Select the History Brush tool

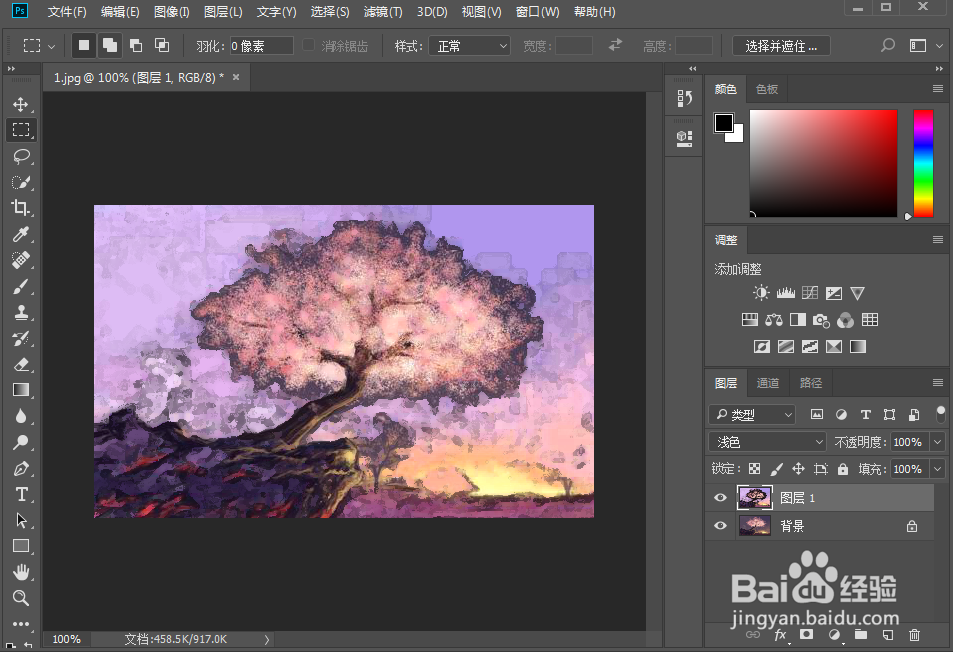21,338
